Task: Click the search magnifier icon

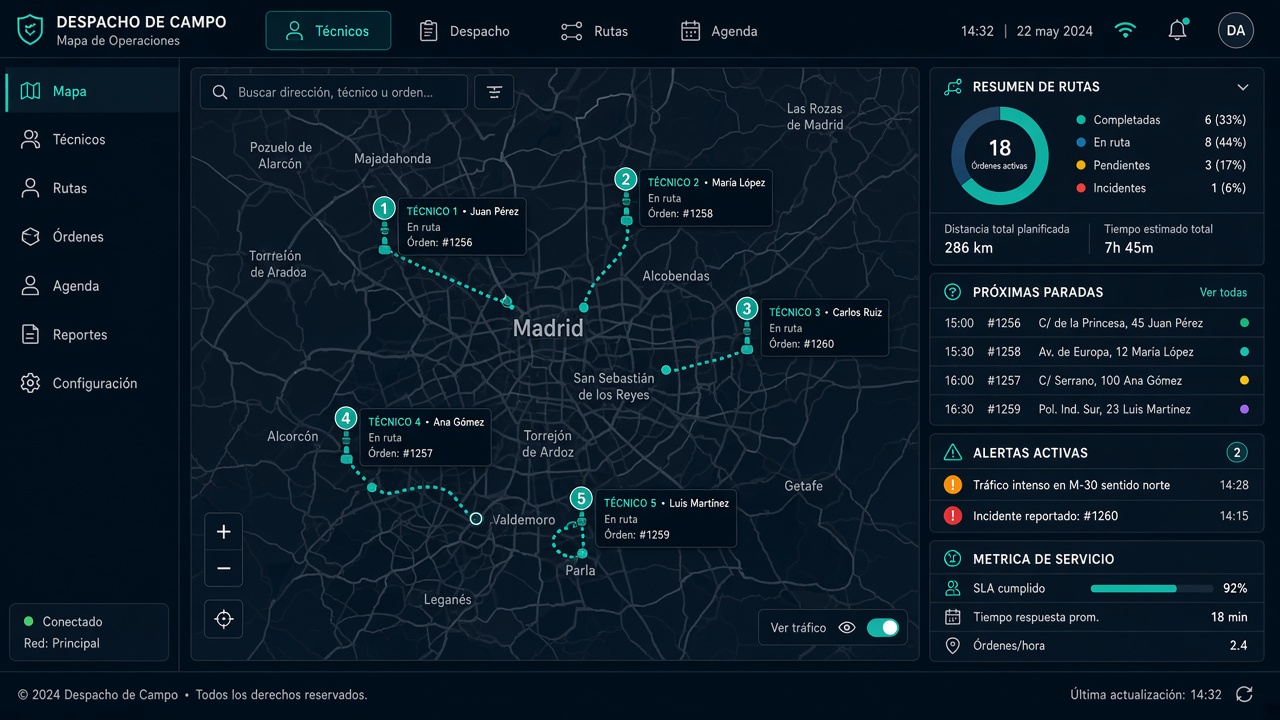Action: [220, 92]
